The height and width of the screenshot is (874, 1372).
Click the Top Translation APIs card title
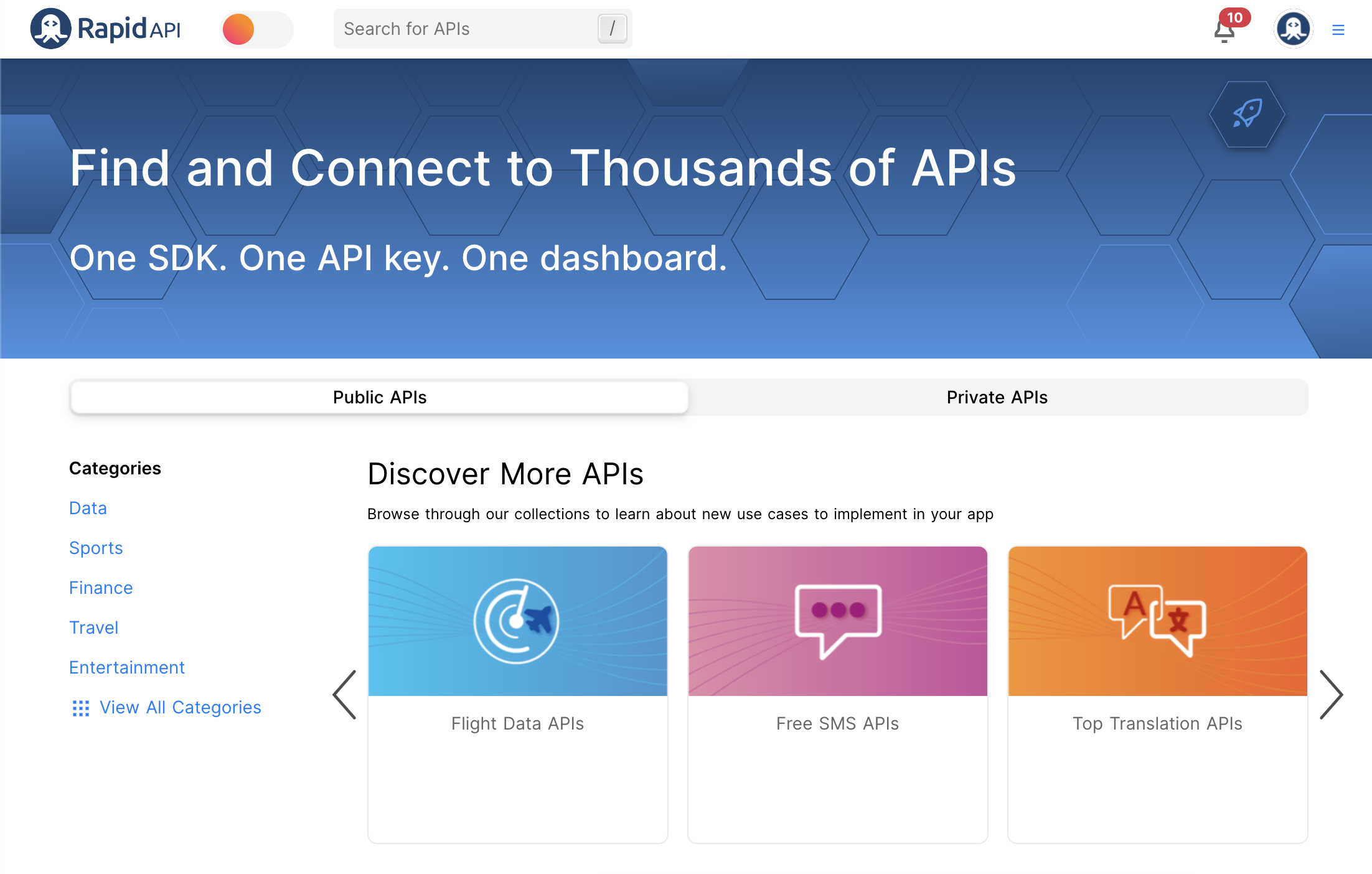[1157, 723]
